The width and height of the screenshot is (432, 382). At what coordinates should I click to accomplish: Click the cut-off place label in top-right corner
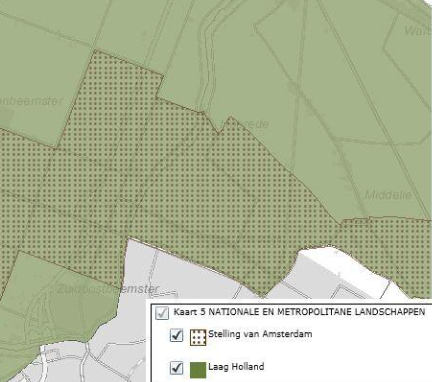(418, 31)
